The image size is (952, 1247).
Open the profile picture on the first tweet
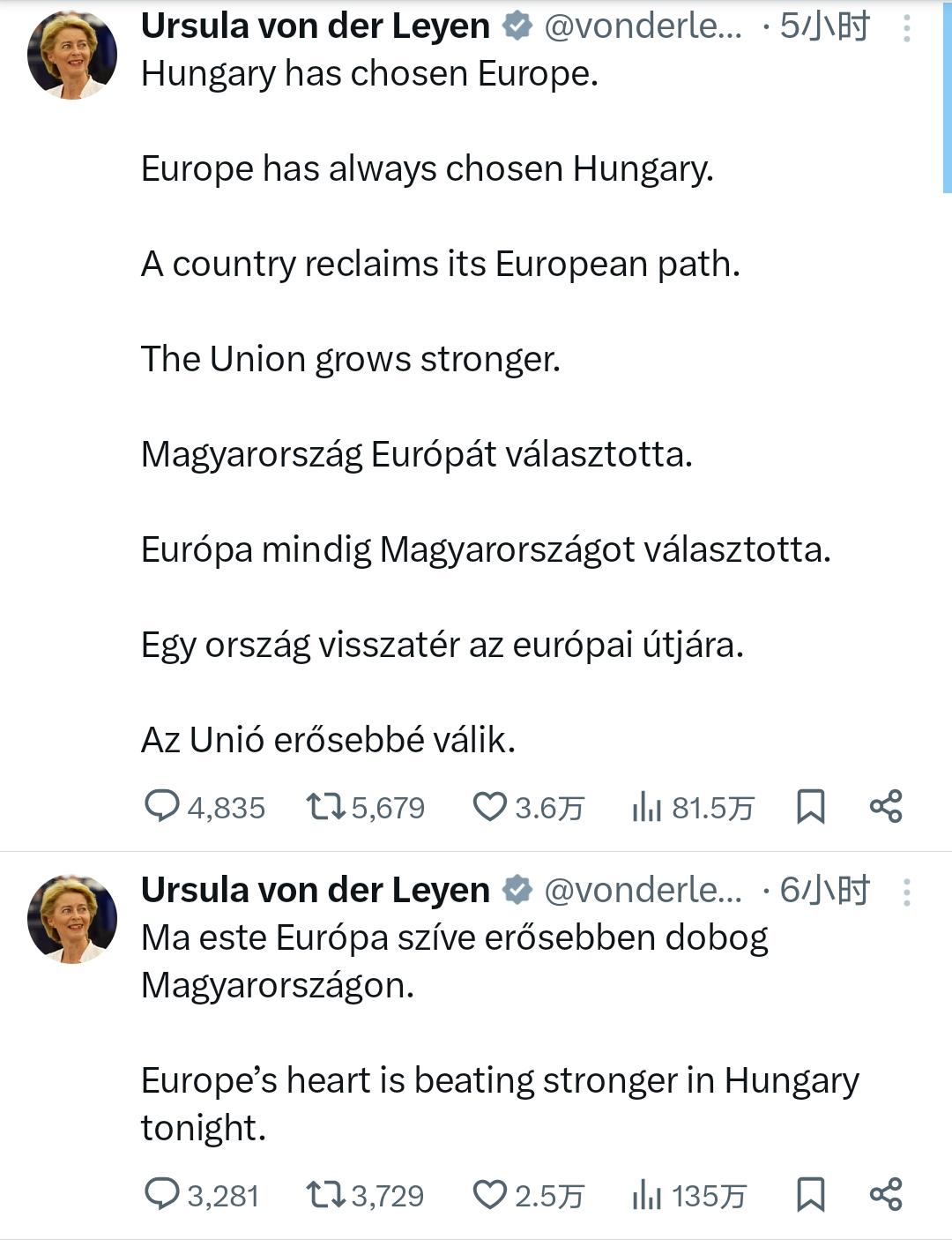(x=72, y=55)
